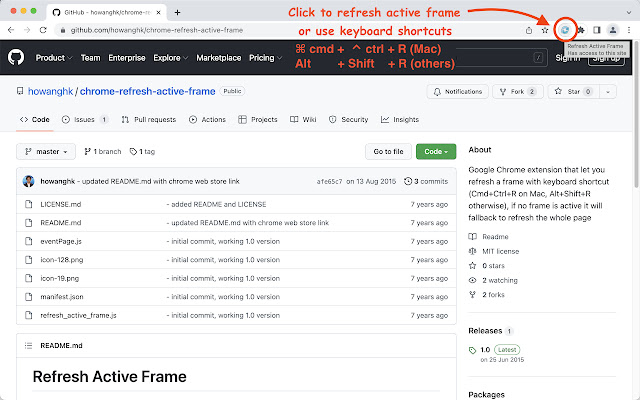Click the MIT license link
This screenshot has height=400, width=640.
[494, 251]
